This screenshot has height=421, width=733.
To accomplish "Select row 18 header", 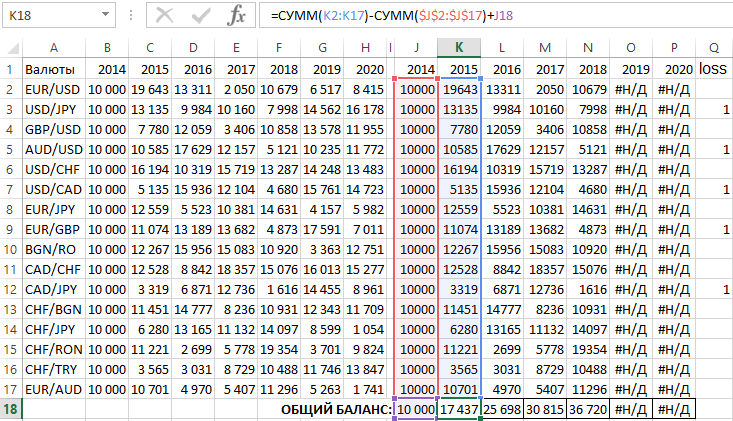I will click(x=10, y=410).
